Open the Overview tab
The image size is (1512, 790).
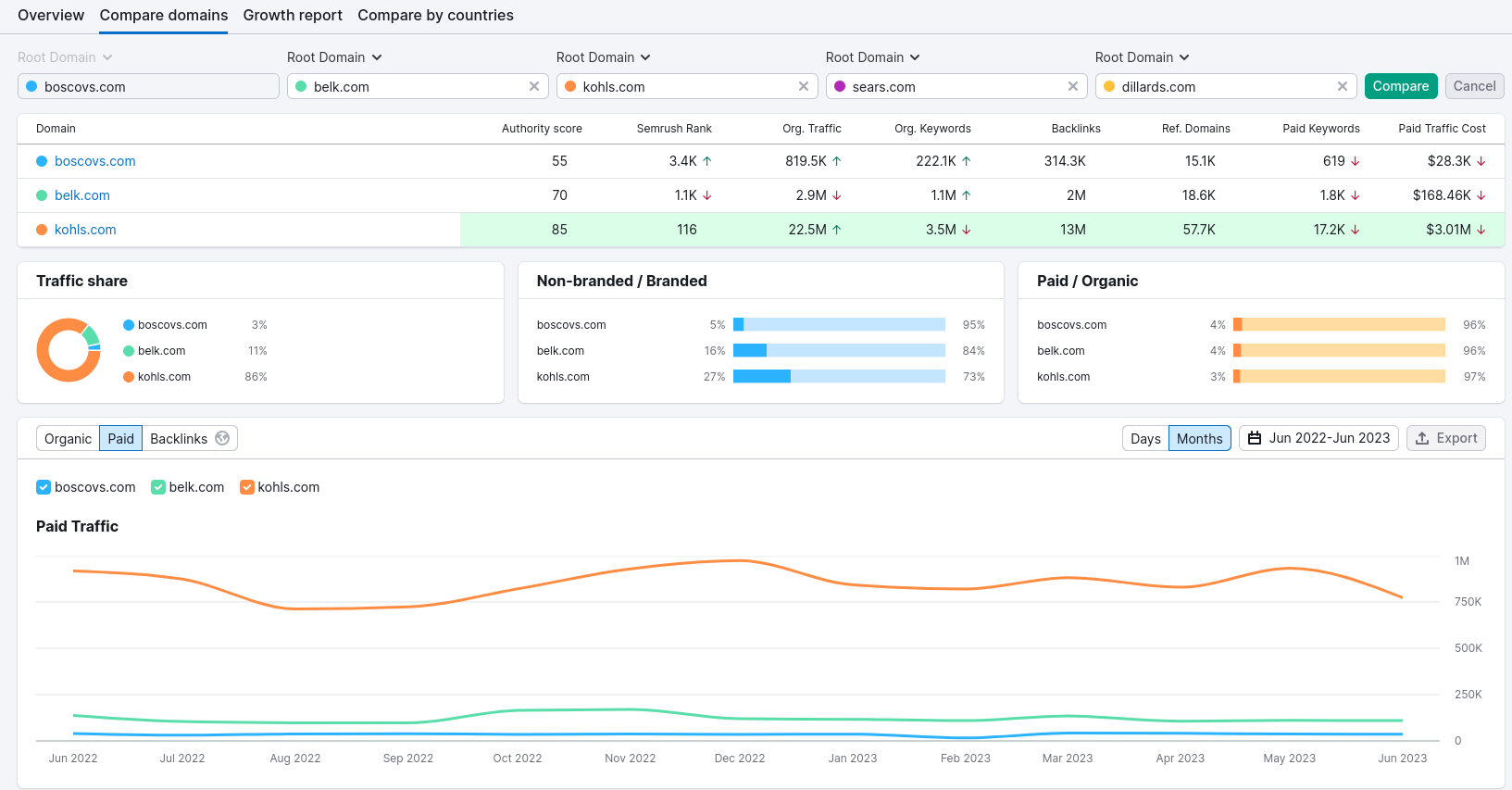(x=51, y=15)
